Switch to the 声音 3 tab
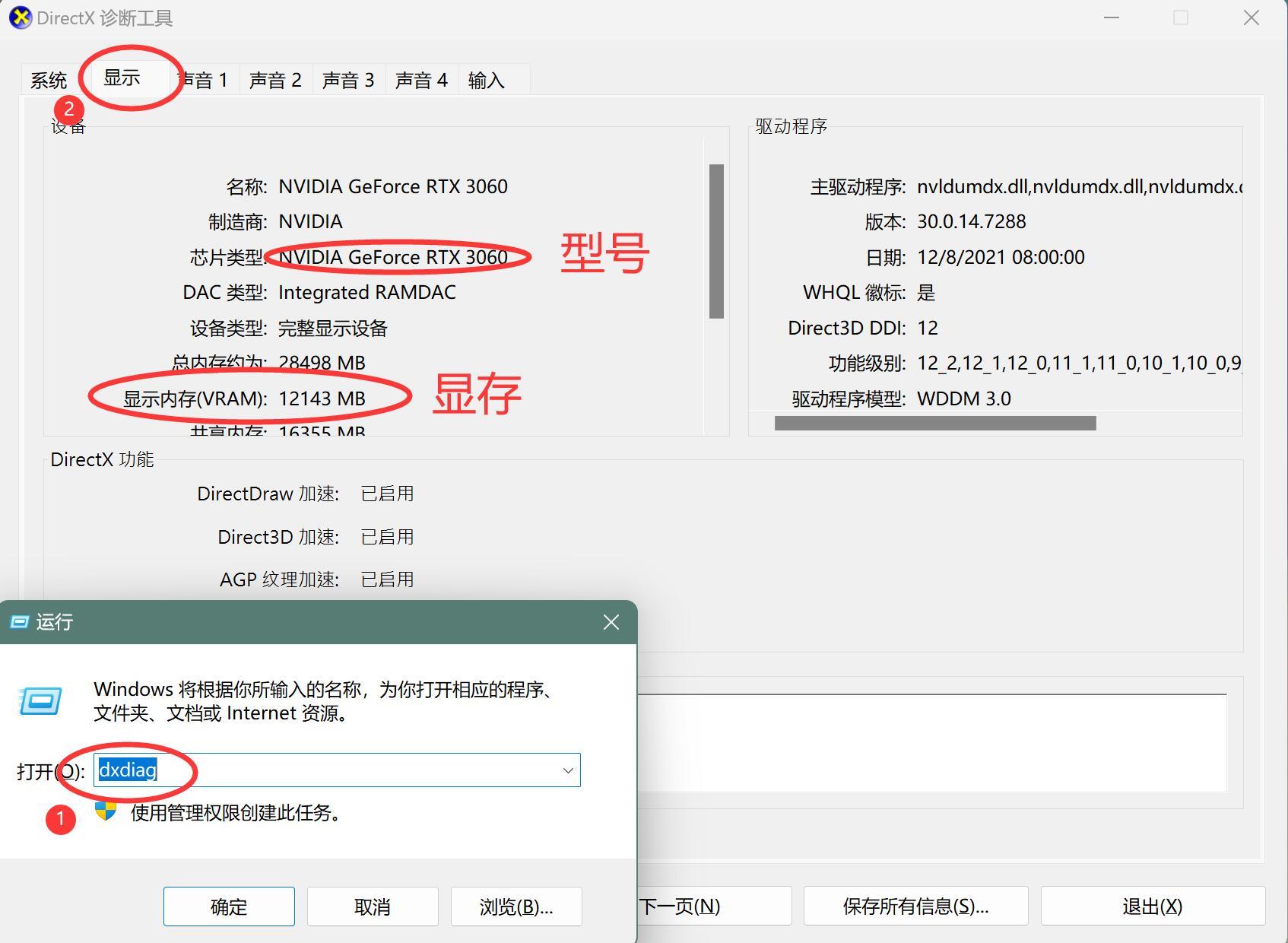 tap(348, 80)
